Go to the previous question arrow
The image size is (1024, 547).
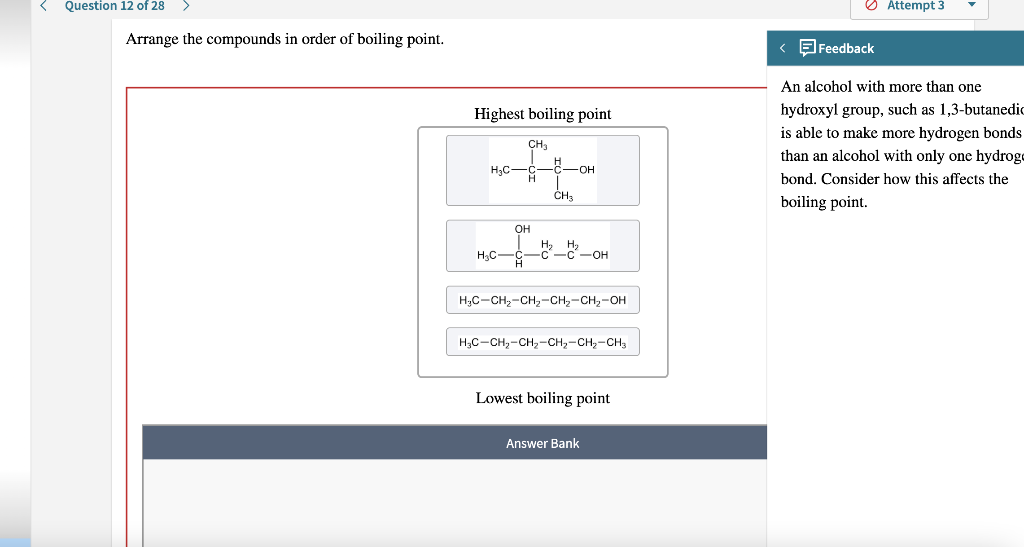44,6
